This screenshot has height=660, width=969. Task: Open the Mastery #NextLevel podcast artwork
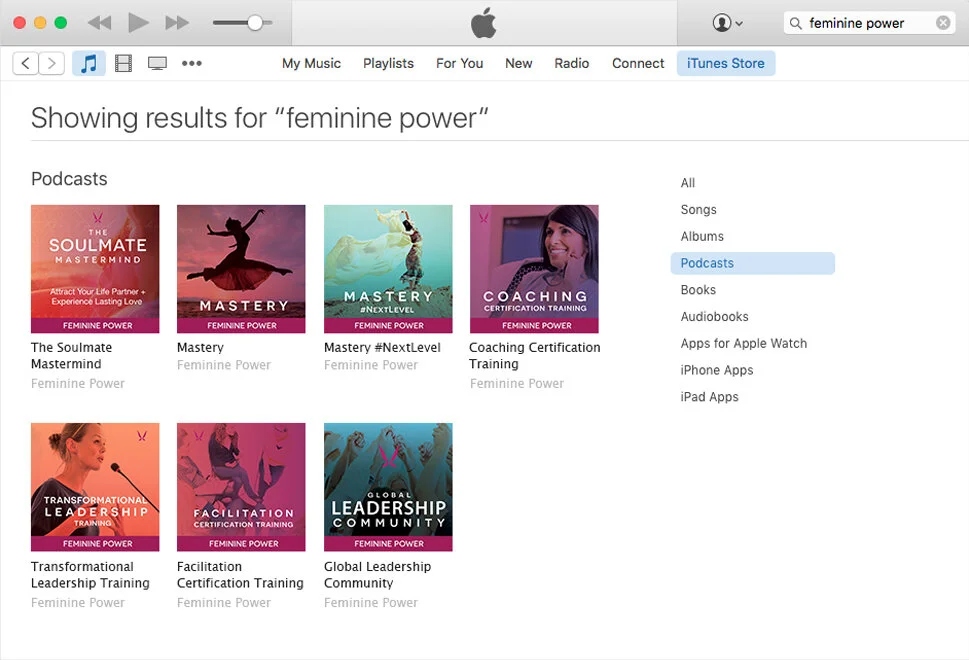(x=388, y=269)
